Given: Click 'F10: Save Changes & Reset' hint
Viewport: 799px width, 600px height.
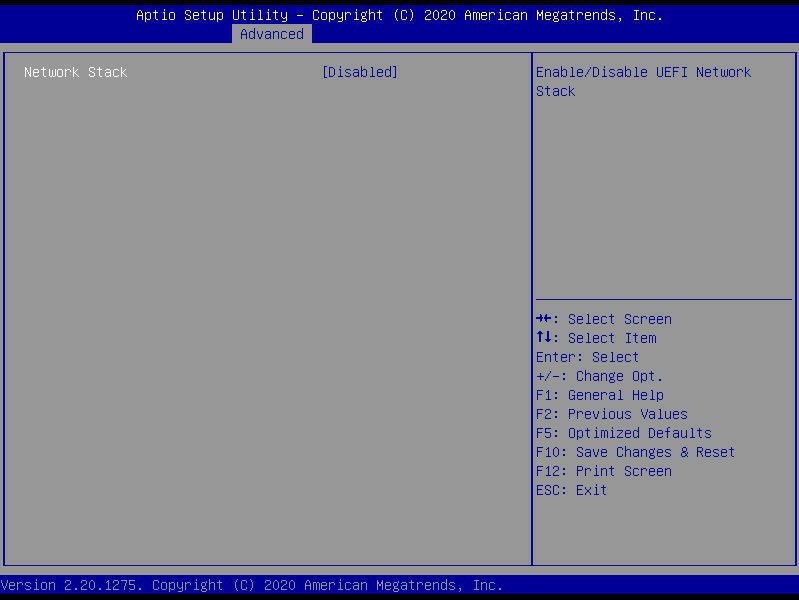Looking at the screenshot, I should coord(635,452).
